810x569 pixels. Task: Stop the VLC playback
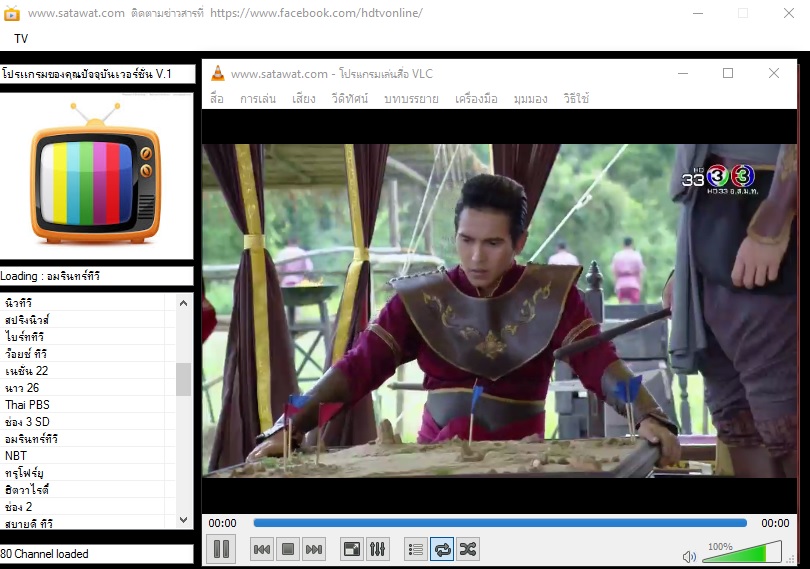tap(288, 549)
